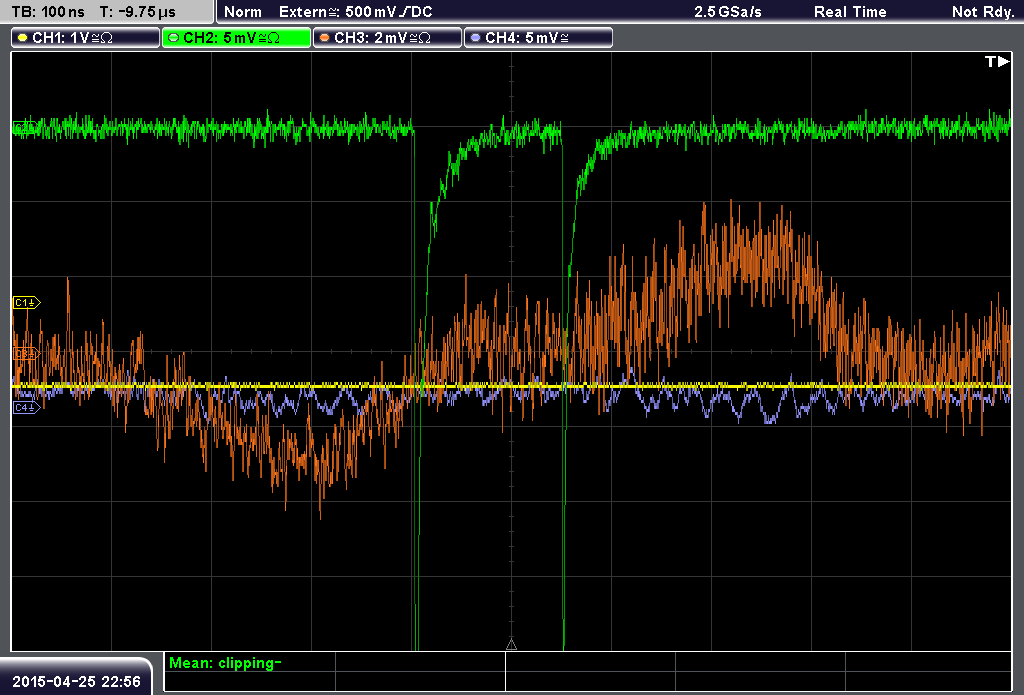Click the Not Rdy. status indicator
Image resolution: width=1024 pixels, height=695 pixels.
pos(983,12)
